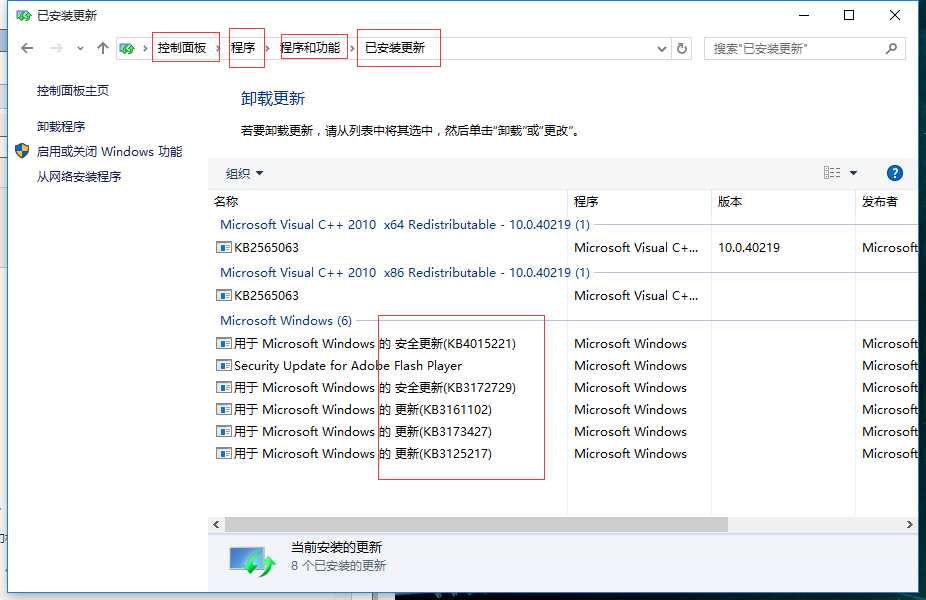Collapse the Visual C++ 2010 x86 group

tap(405, 273)
